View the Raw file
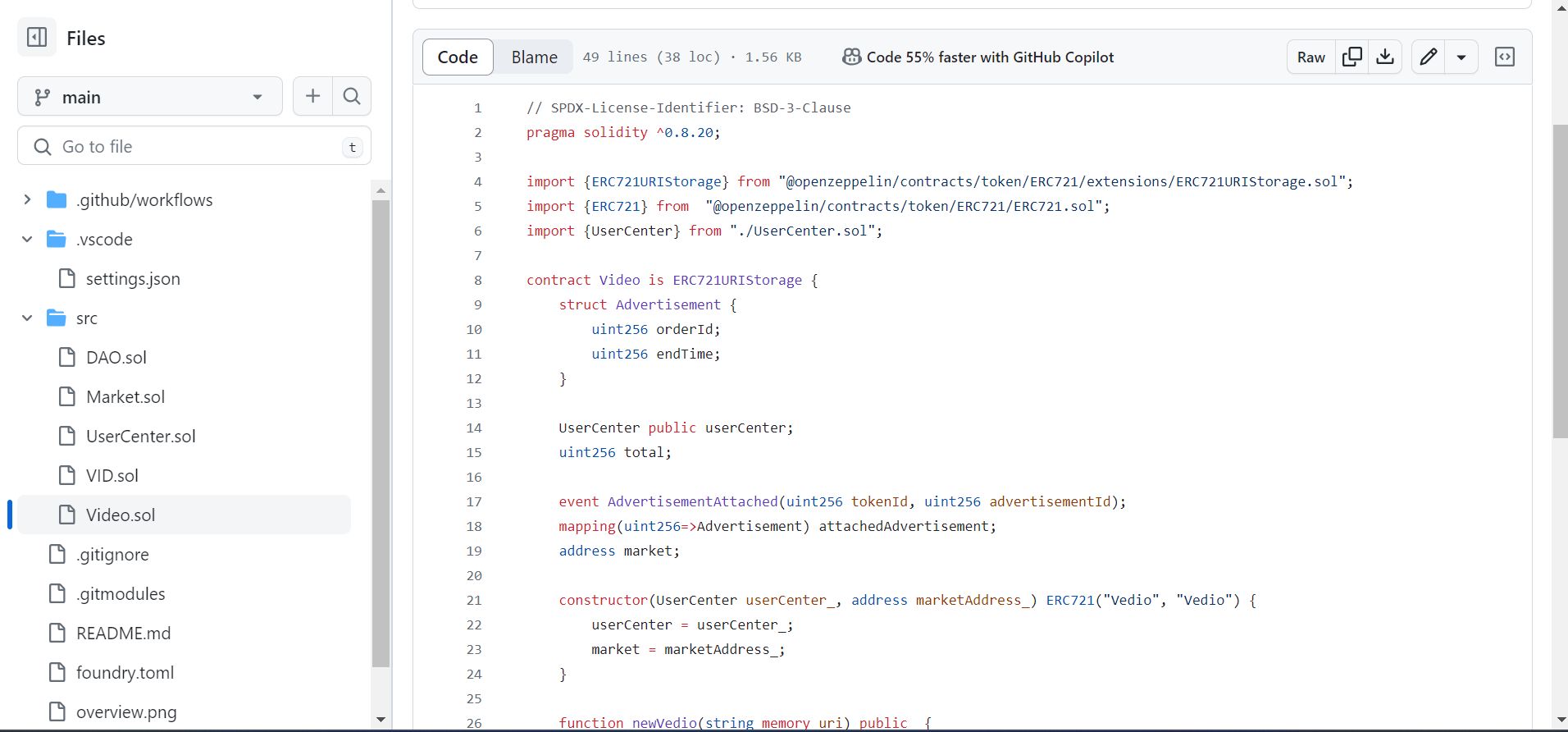The image size is (1568, 732). pyautogui.click(x=1311, y=57)
